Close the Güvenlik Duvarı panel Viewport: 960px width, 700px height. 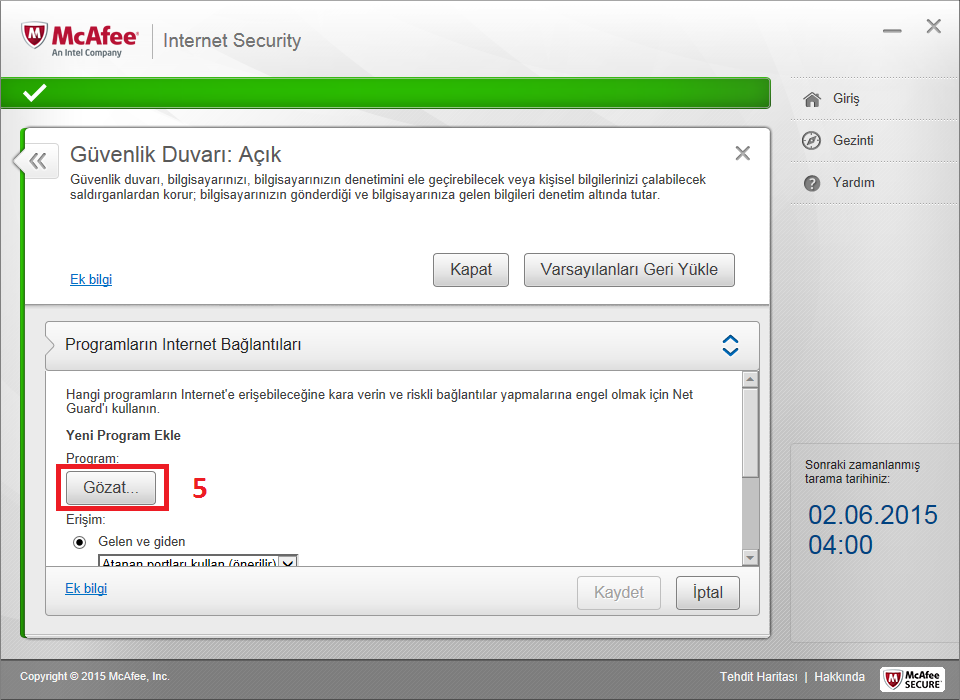click(743, 153)
